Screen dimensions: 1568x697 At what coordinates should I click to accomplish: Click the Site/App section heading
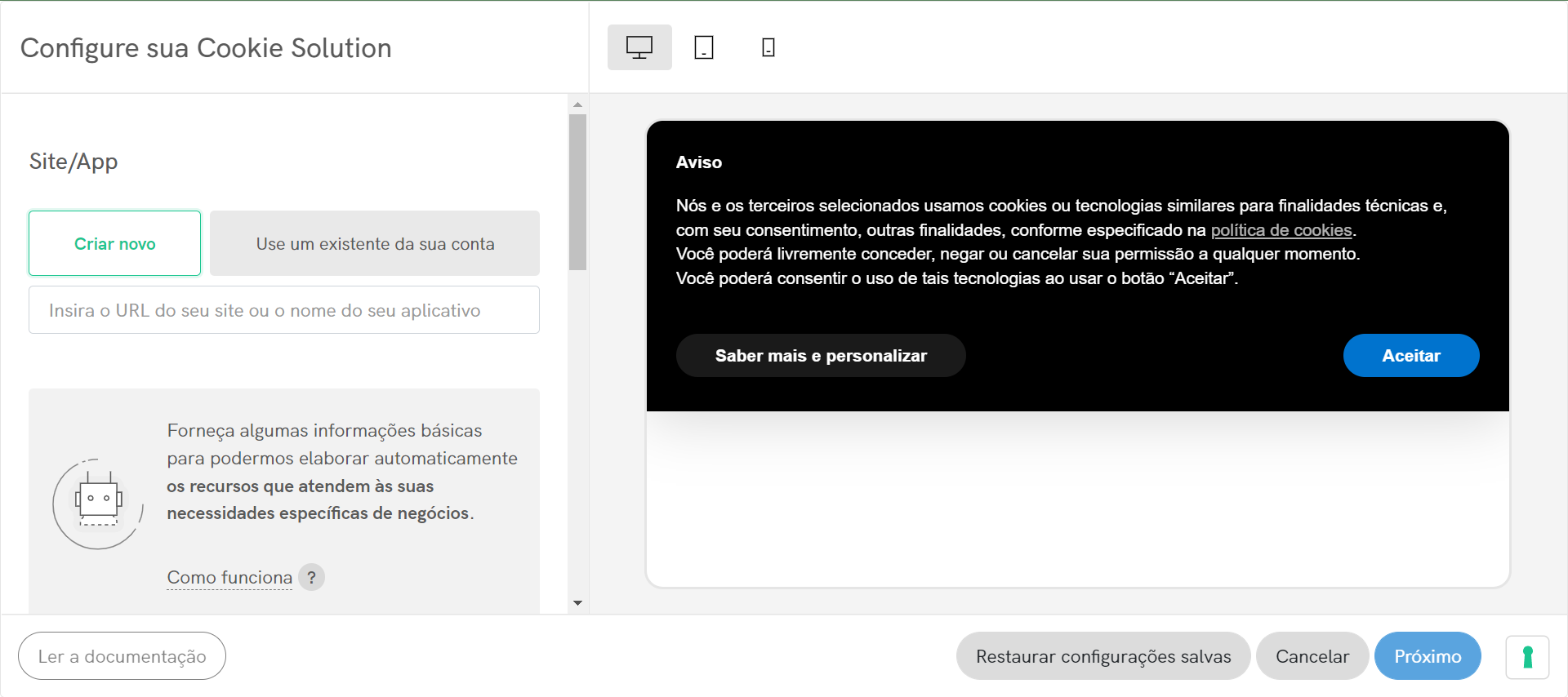tap(73, 162)
